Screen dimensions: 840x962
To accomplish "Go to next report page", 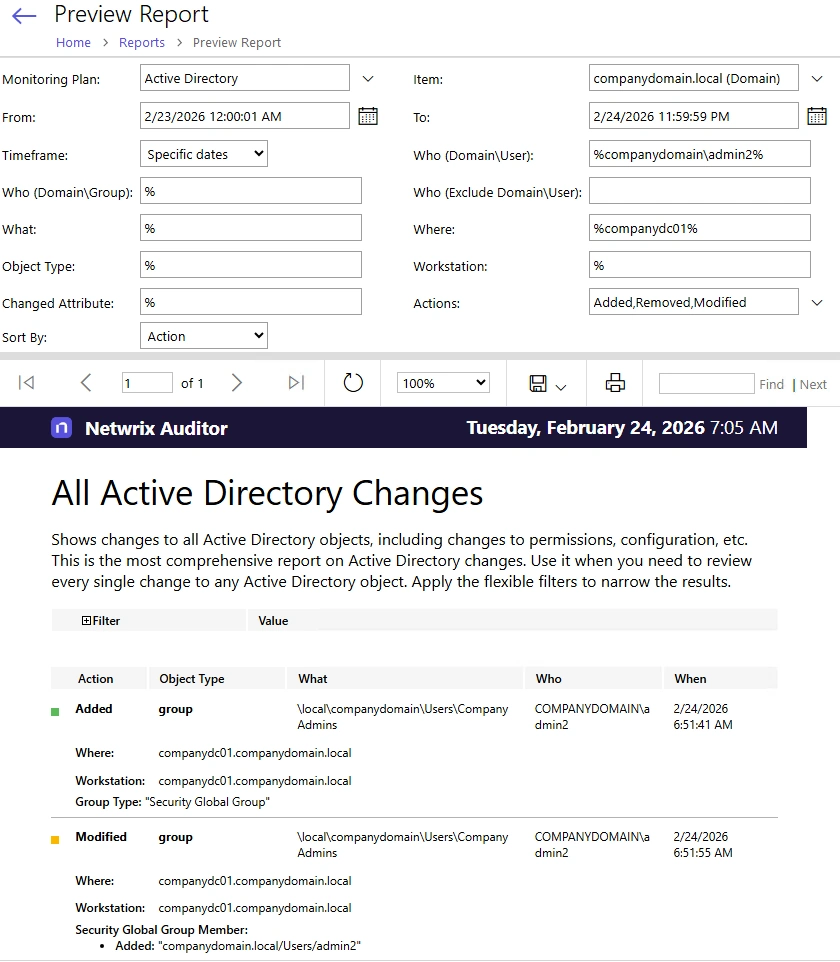I will [237, 383].
